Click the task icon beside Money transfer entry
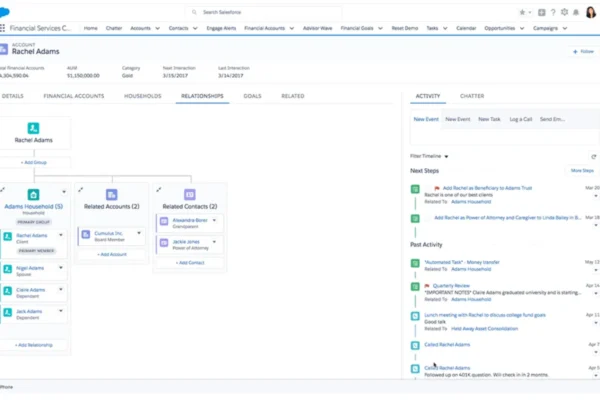600x400 pixels. click(415, 263)
